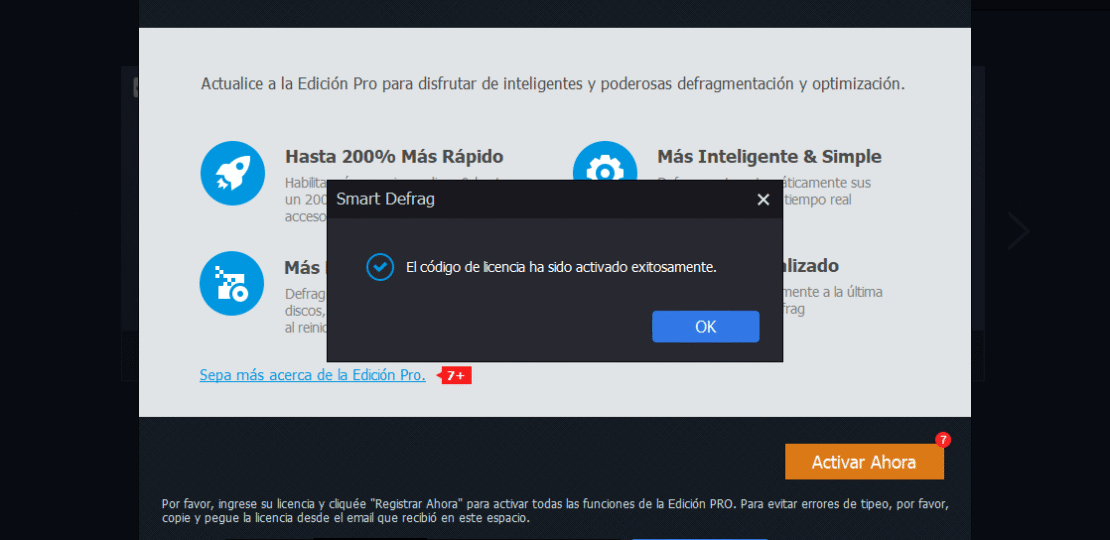Click the 'Por favor, ingrese su licencia' instructions
This screenshot has width=1110, height=540.
(x=555, y=511)
